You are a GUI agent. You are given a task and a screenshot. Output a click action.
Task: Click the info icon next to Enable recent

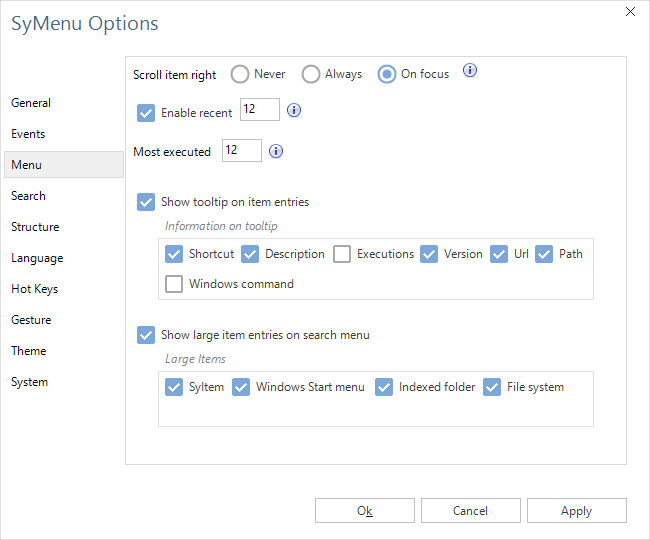pos(294,110)
